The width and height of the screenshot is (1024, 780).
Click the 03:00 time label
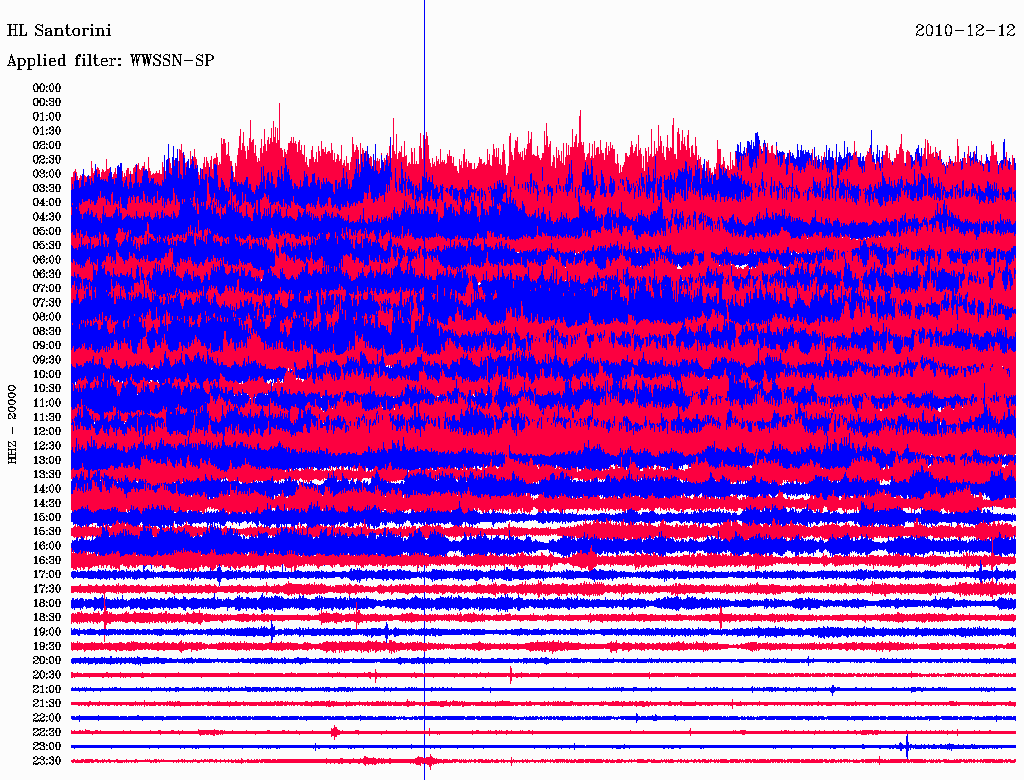coord(47,174)
